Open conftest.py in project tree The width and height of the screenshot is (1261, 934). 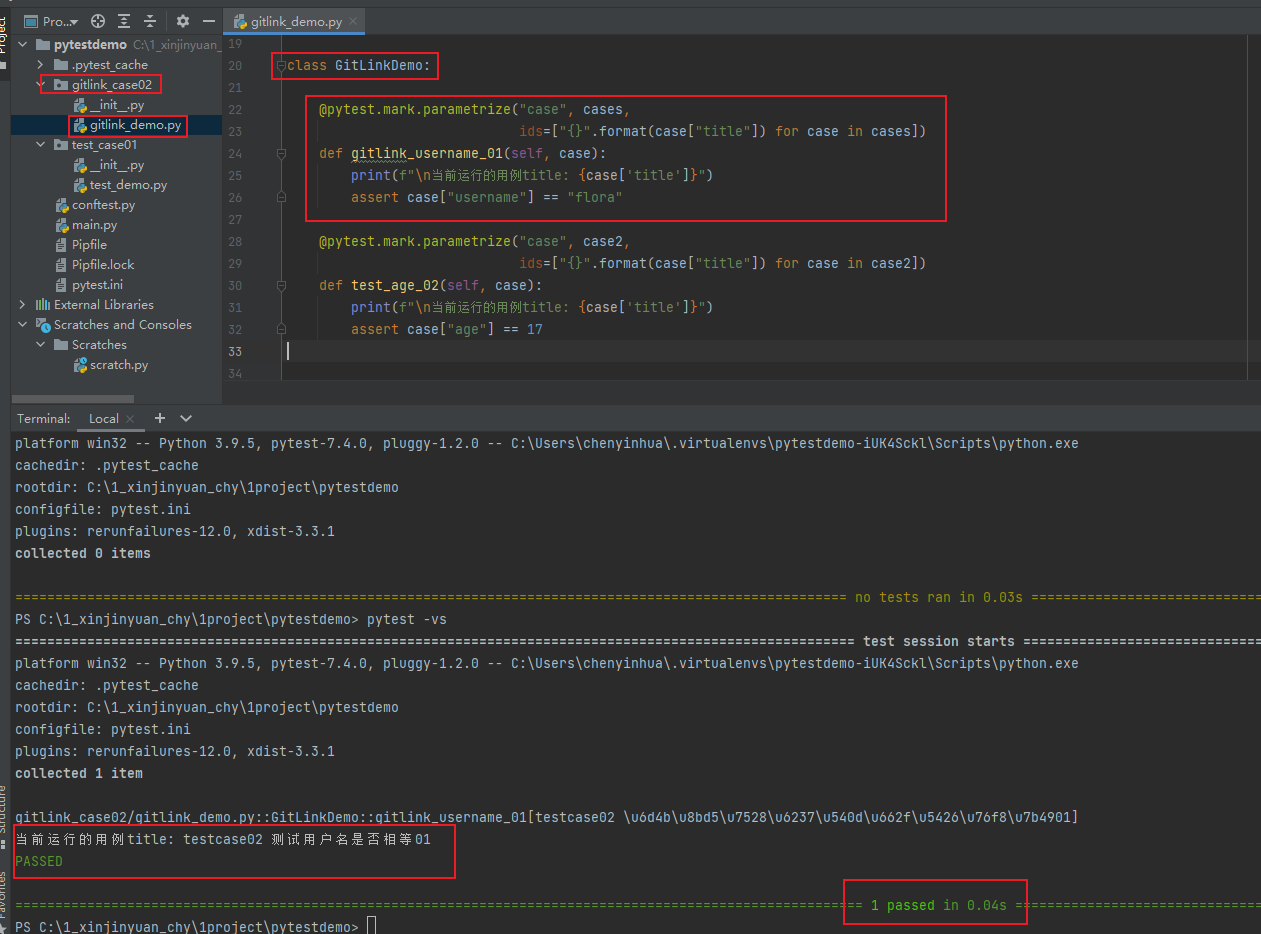103,205
